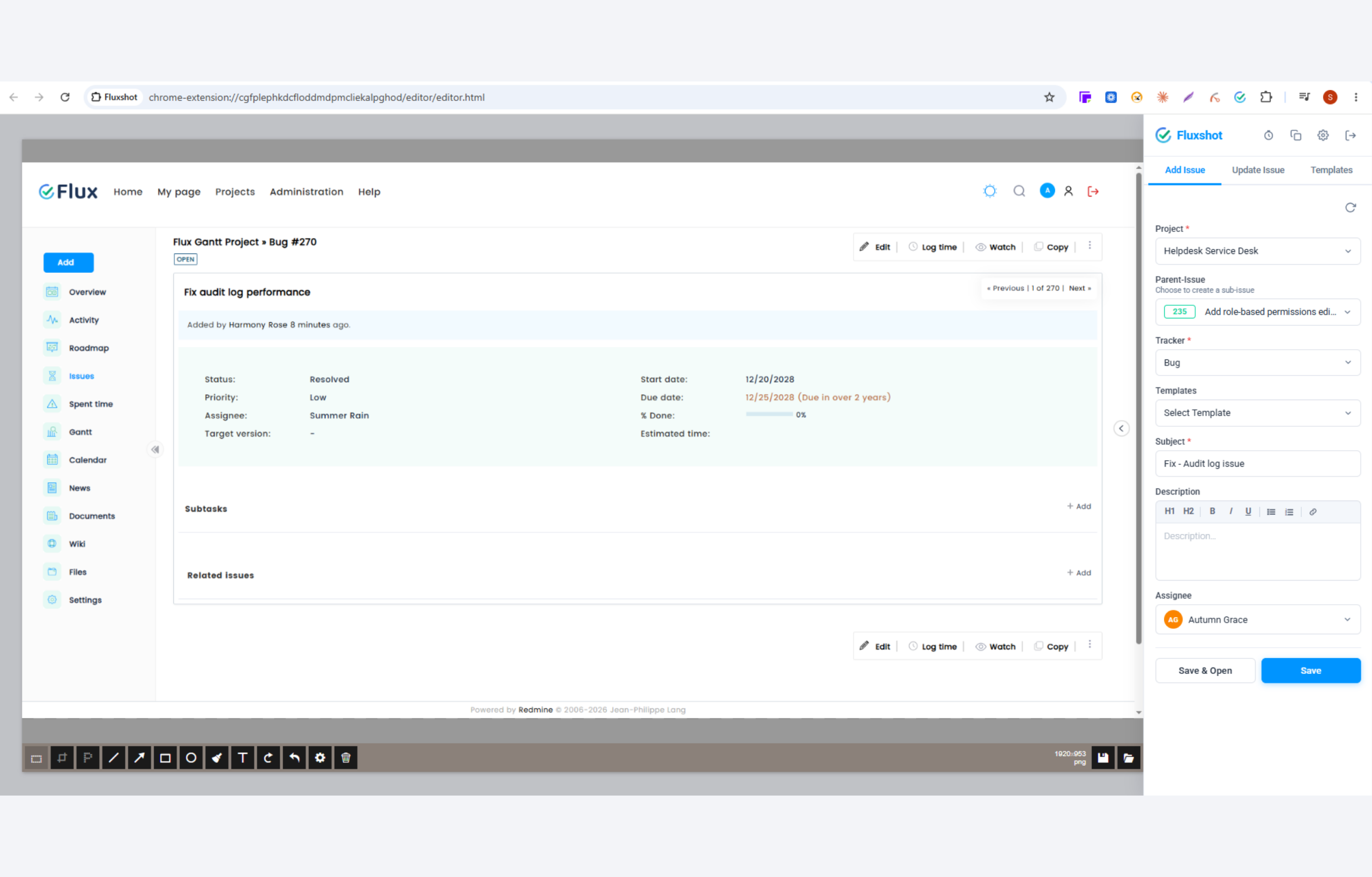Open the three-dot menu in top issue action bar
Screen dimensions: 1372x877
[x=1090, y=245]
